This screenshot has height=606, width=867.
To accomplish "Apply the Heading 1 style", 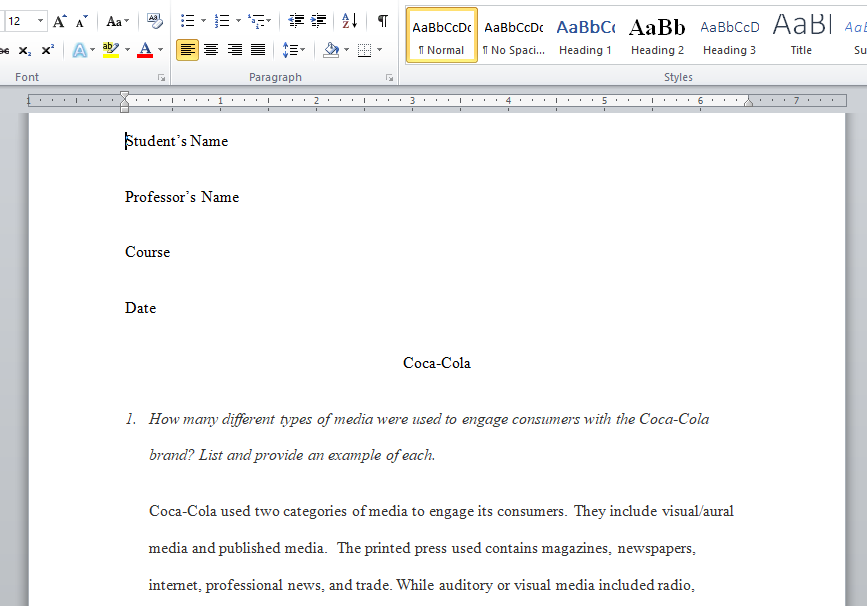I will [585, 36].
